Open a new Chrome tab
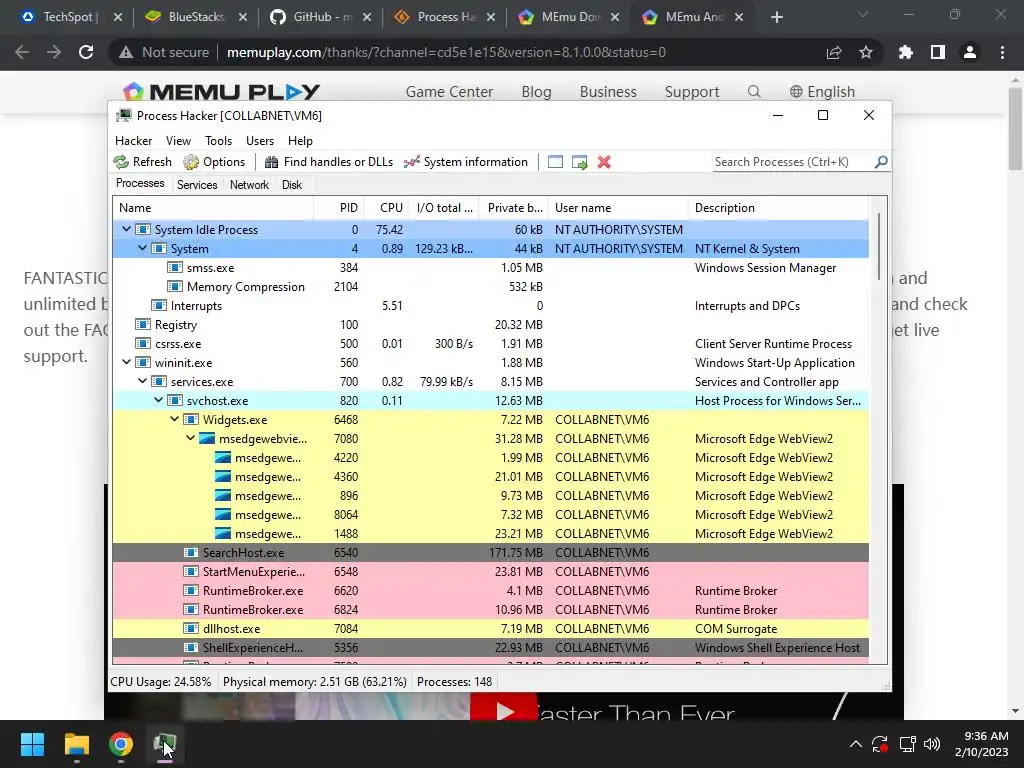This screenshot has width=1024, height=768. tap(776, 17)
